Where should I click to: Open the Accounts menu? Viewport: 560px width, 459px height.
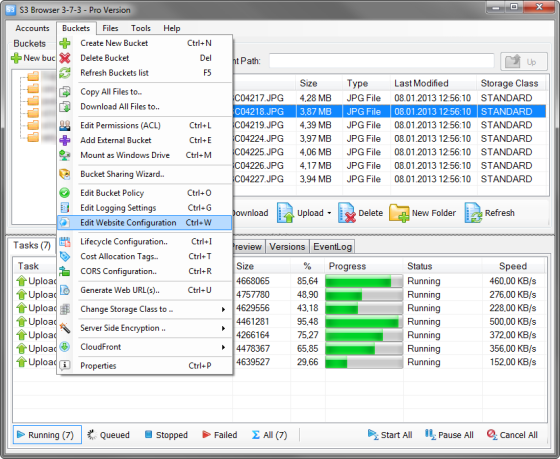32,28
